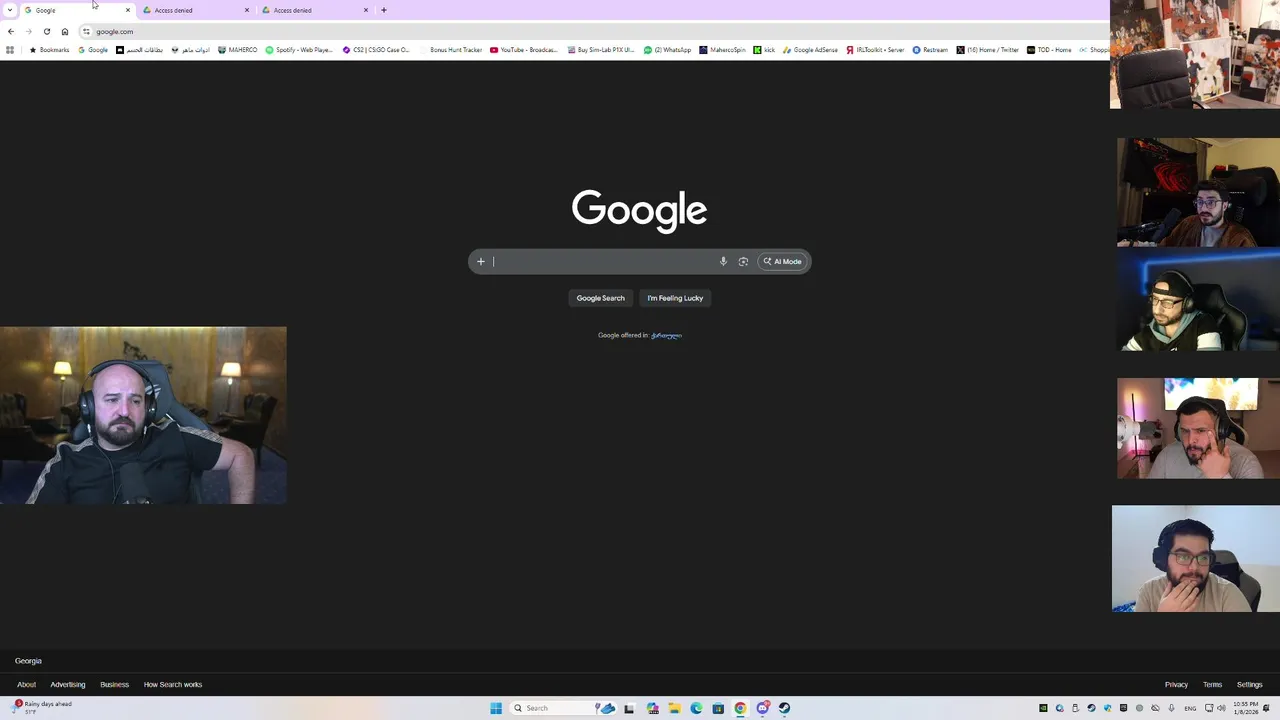Viewport: 1280px width, 720px height.
Task: Open the clock and date flyout
Action: pos(1244,708)
